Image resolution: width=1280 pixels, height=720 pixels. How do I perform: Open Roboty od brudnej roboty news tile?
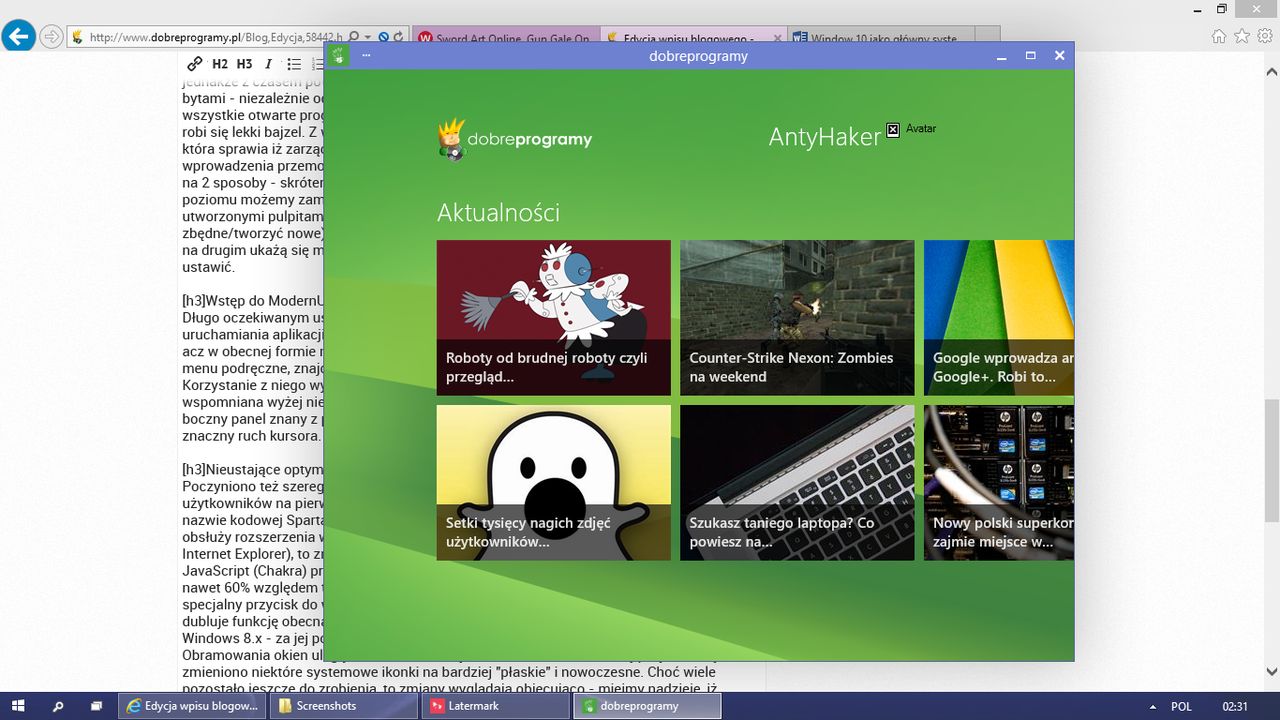coord(554,318)
